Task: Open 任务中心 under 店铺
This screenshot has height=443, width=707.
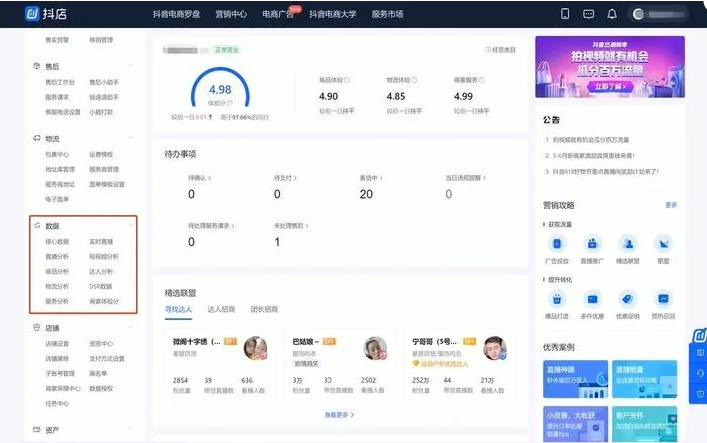Action: [x=57, y=403]
